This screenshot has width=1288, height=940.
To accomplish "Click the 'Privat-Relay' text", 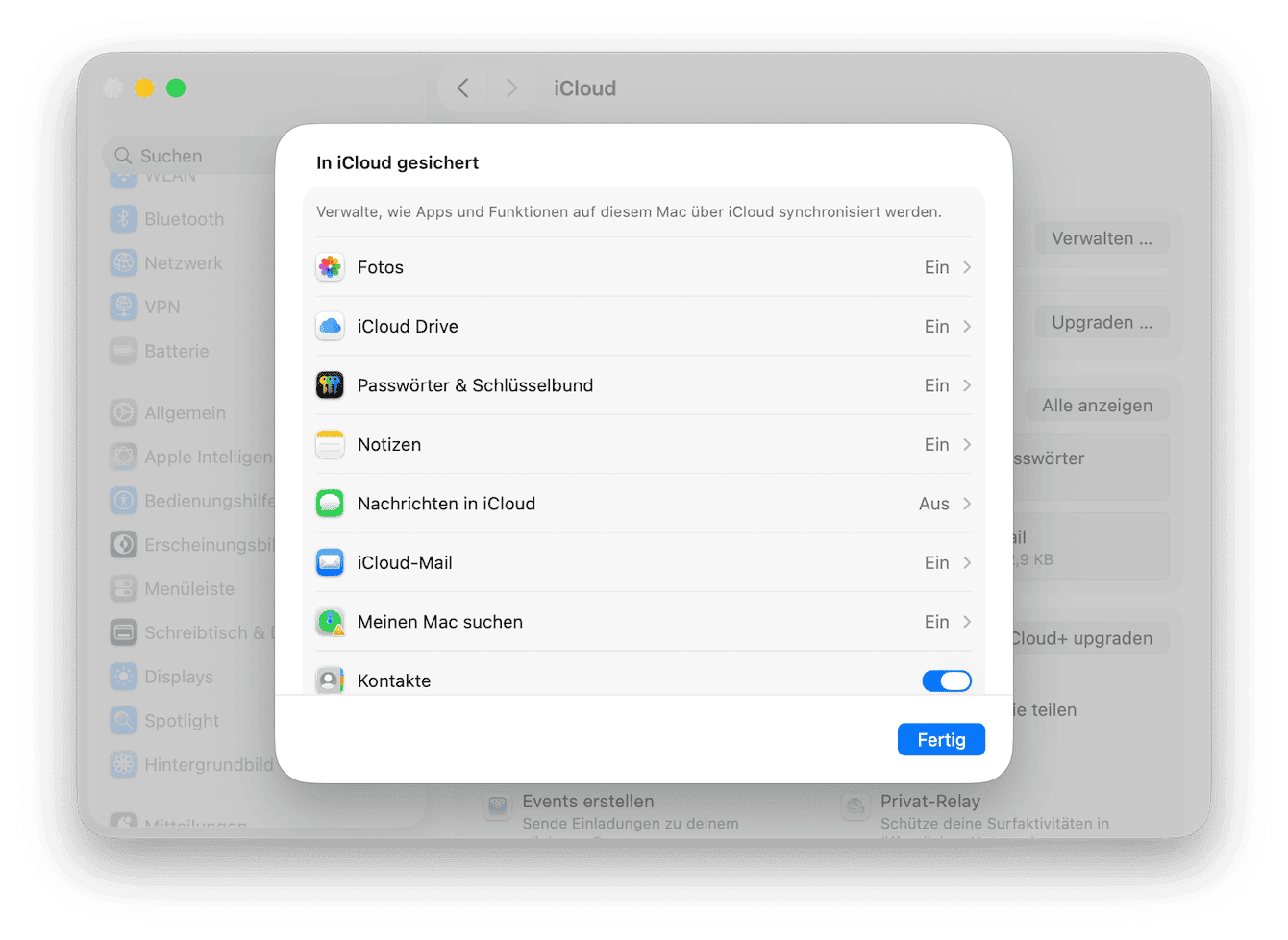I will [930, 802].
